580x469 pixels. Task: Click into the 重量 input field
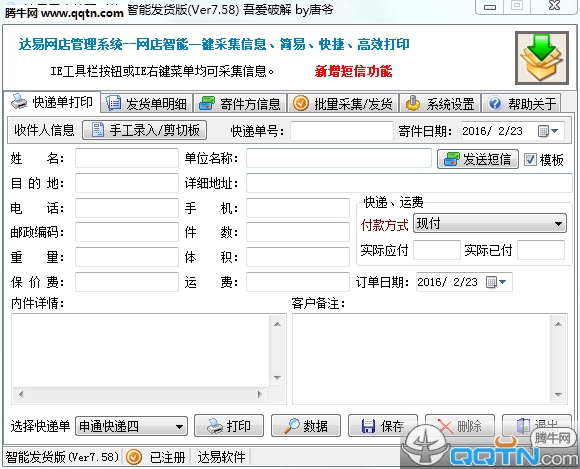tap(127, 257)
